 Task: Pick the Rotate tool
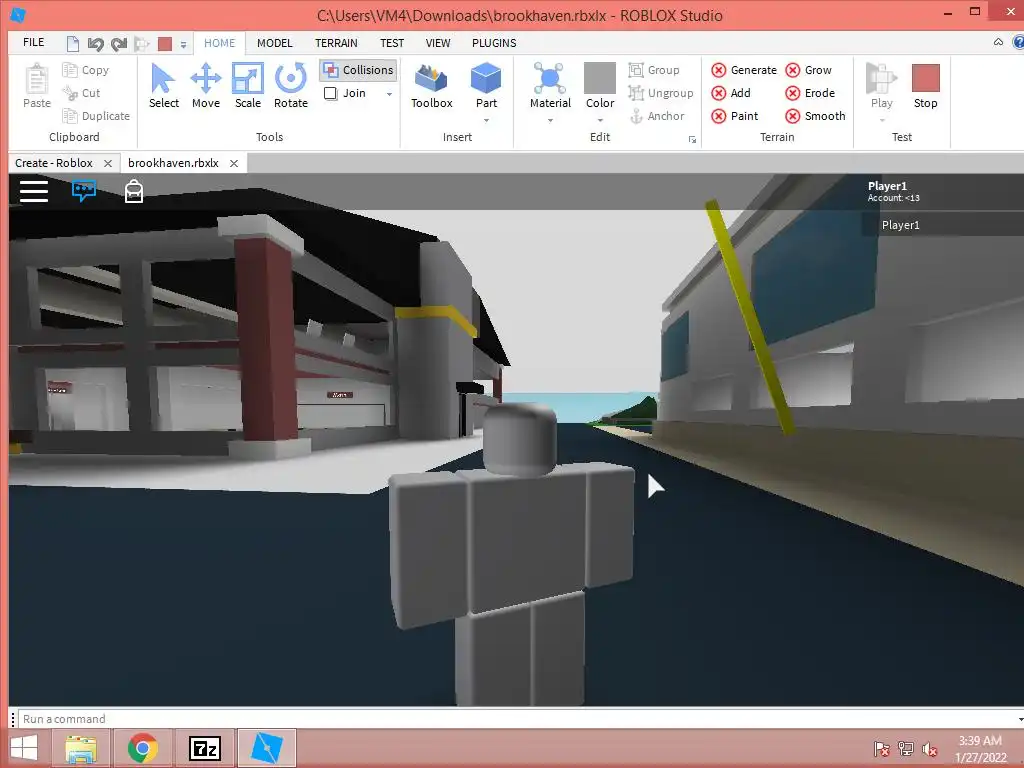pos(291,86)
